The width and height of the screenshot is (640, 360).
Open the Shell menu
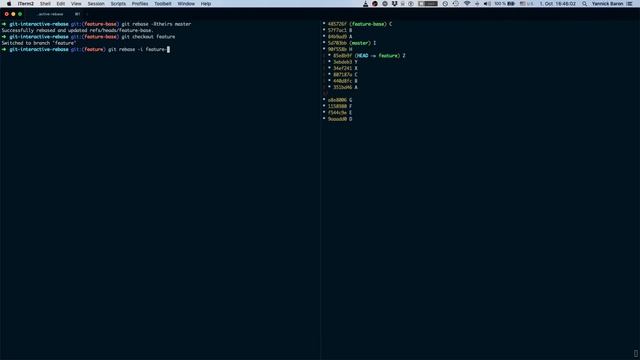click(x=45, y=4)
